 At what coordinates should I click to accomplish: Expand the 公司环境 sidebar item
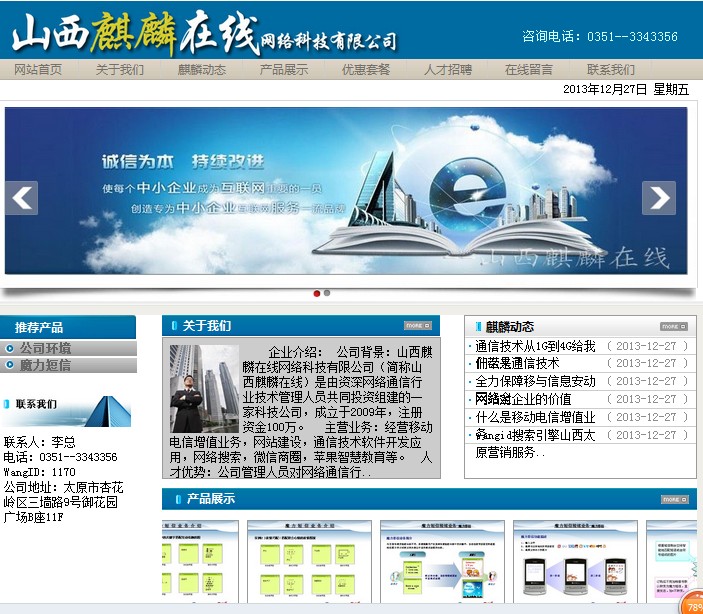(x=46, y=348)
